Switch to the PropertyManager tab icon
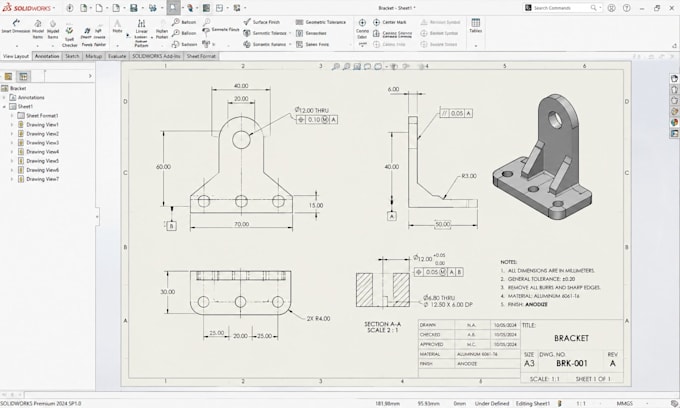Viewport: 680px width, 408px height. 23,76
